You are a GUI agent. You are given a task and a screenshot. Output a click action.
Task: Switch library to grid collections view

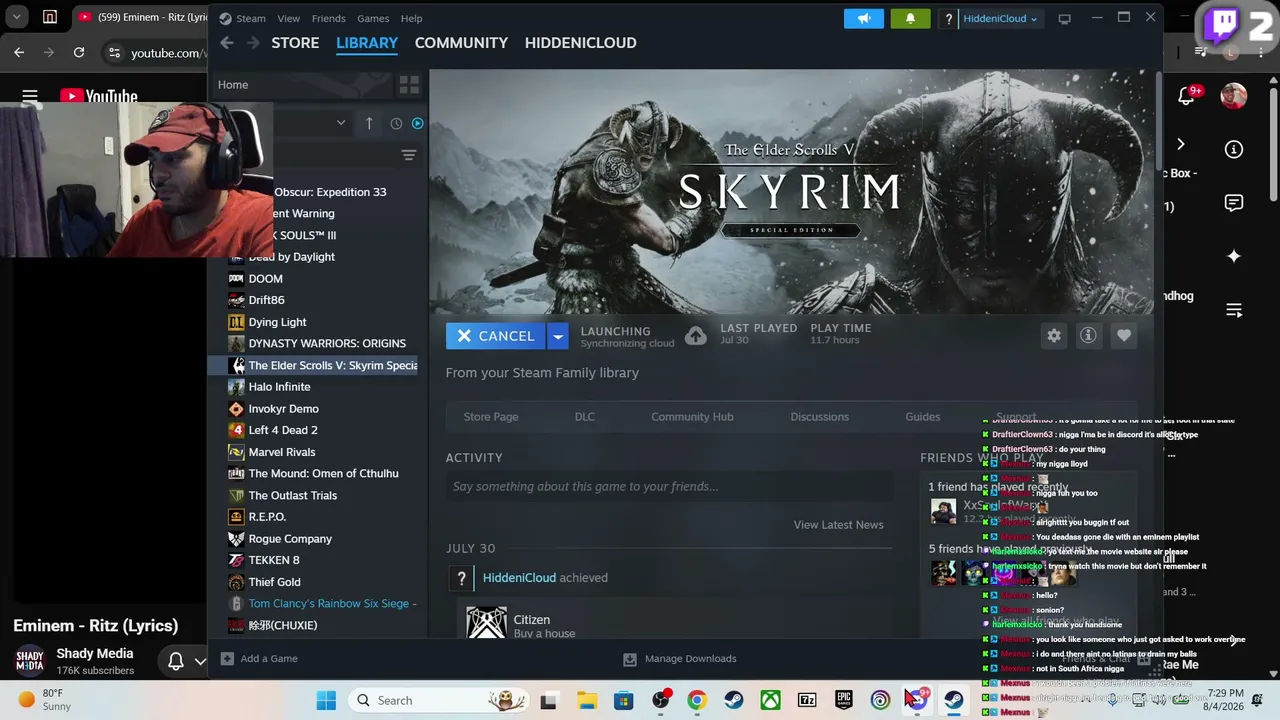point(409,85)
